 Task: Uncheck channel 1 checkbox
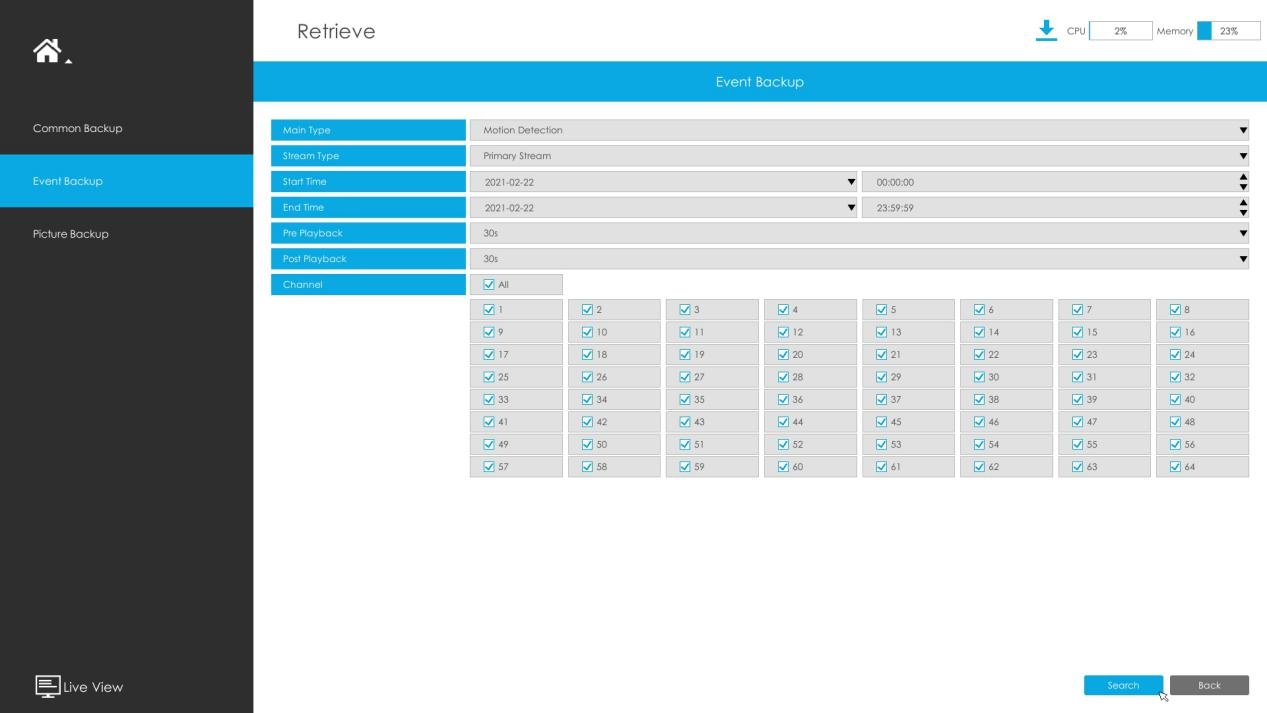(x=489, y=310)
